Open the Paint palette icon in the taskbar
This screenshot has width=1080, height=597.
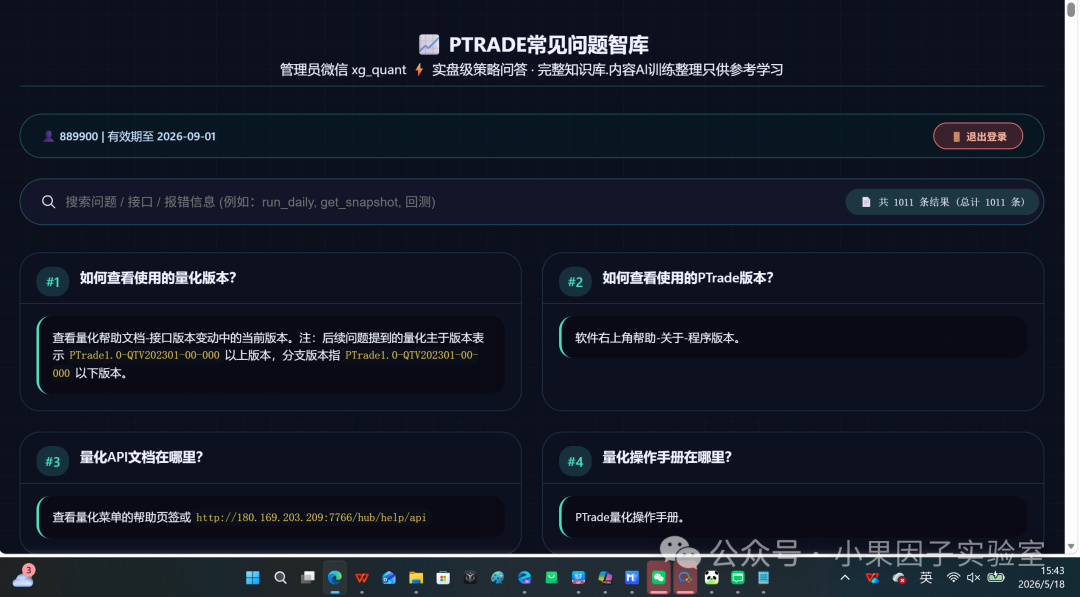click(497, 578)
